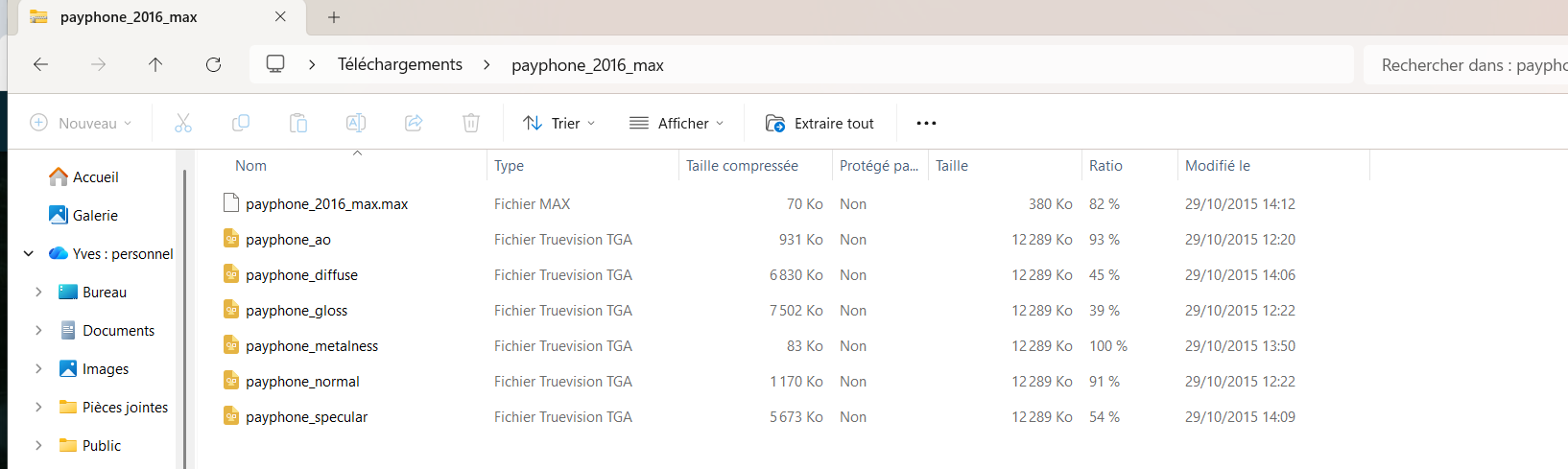The height and width of the screenshot is (469, 1568).
Task: Open the Trier sort dropdown
Action: point(559,123)
